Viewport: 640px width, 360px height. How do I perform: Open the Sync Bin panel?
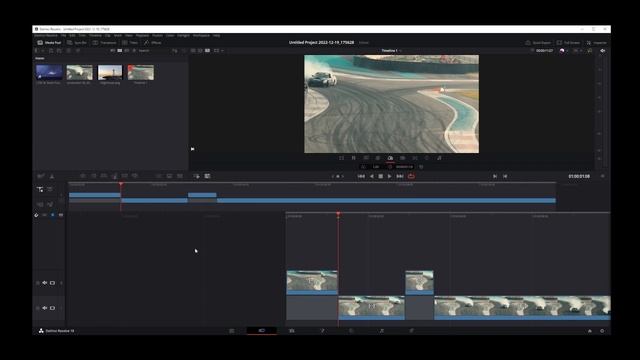pyautogui.click(x=77, y=42)
